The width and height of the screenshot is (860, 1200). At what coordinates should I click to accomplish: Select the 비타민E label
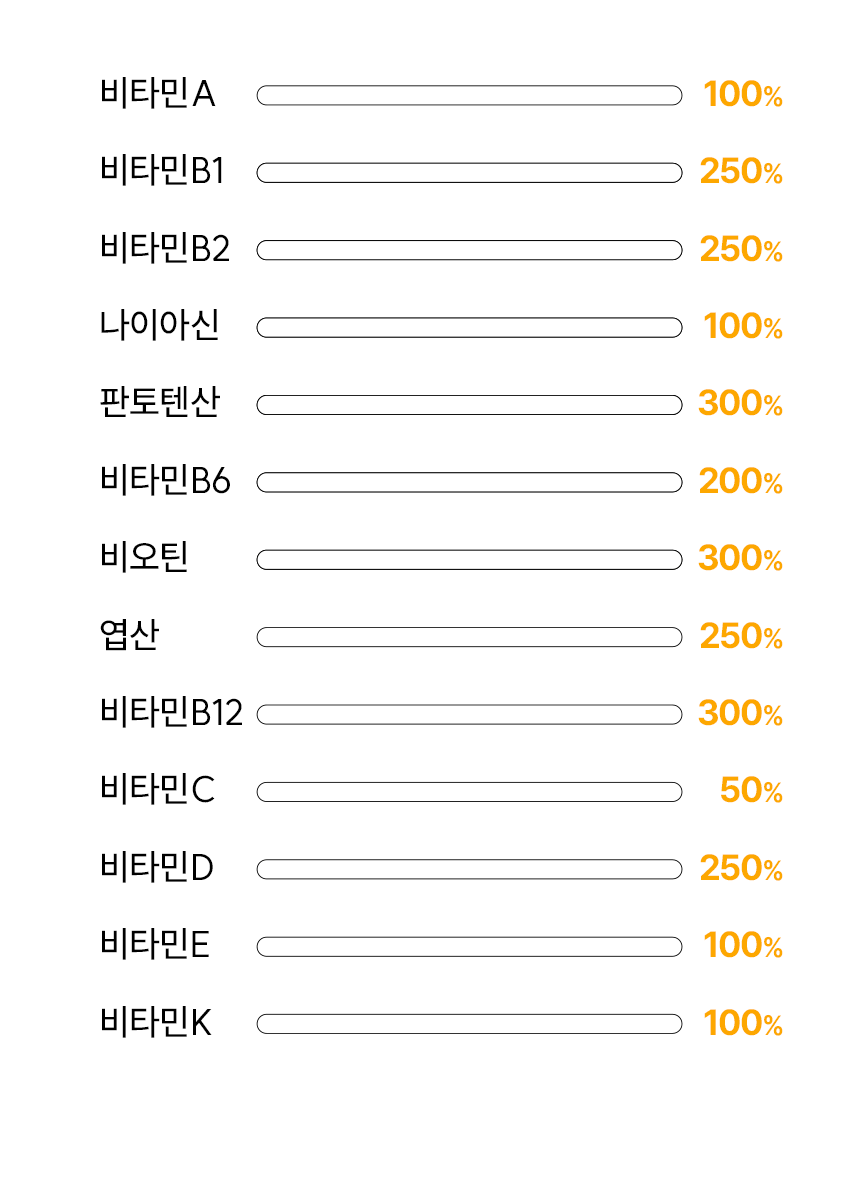tap(155, 944)
